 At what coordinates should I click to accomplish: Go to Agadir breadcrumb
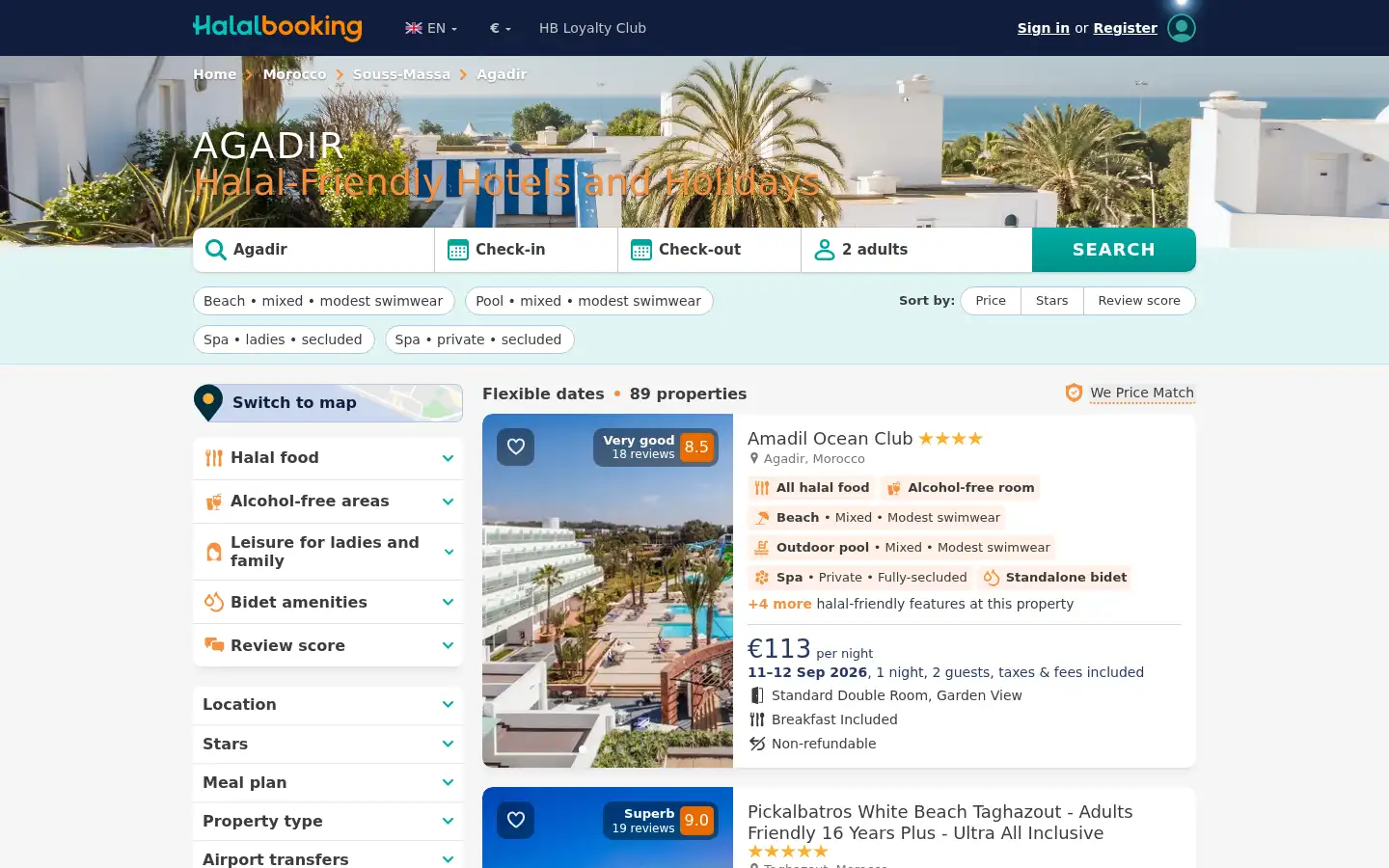tap(502, 74)
